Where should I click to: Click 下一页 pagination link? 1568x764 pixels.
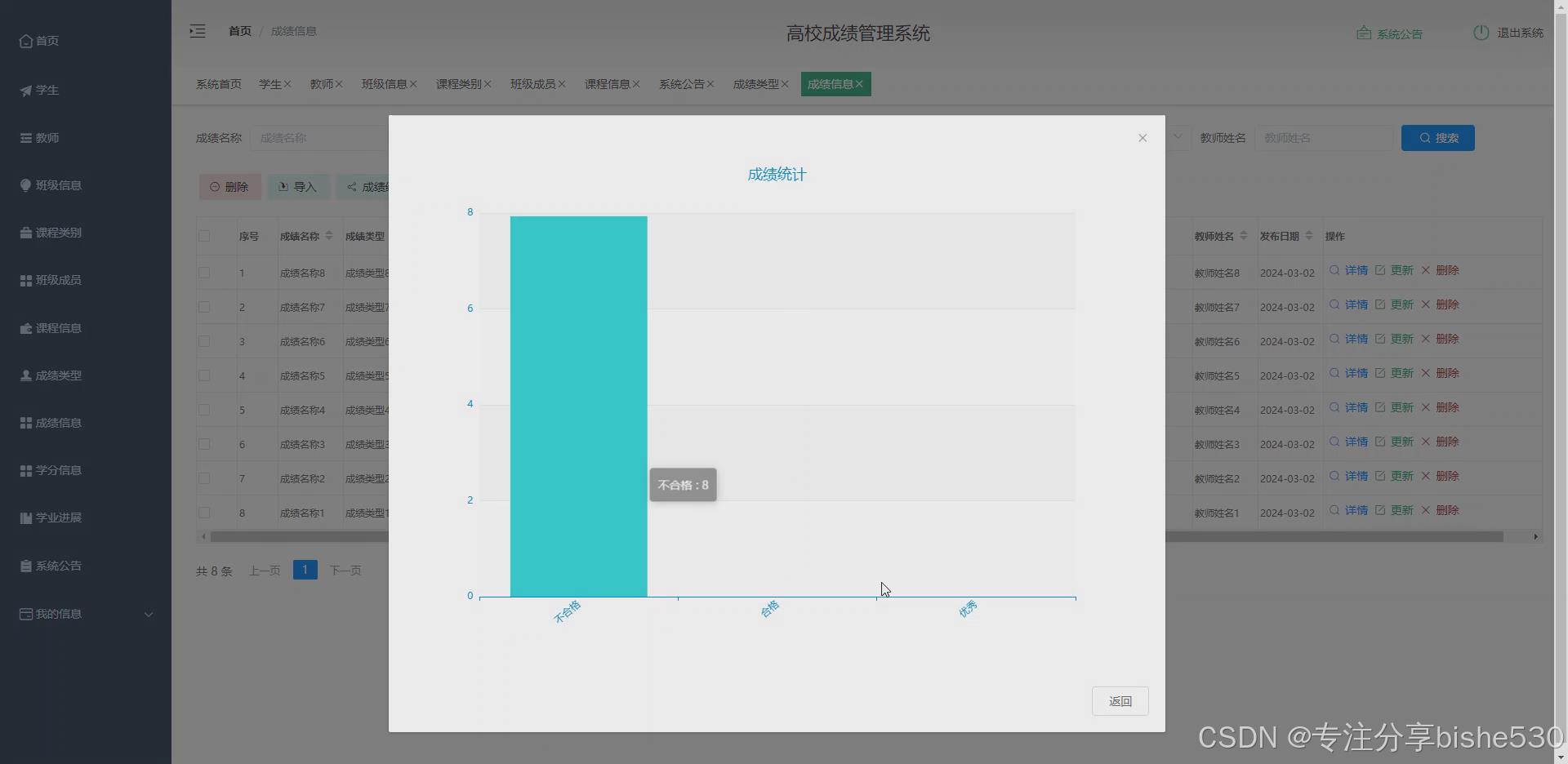pos(345,571)
